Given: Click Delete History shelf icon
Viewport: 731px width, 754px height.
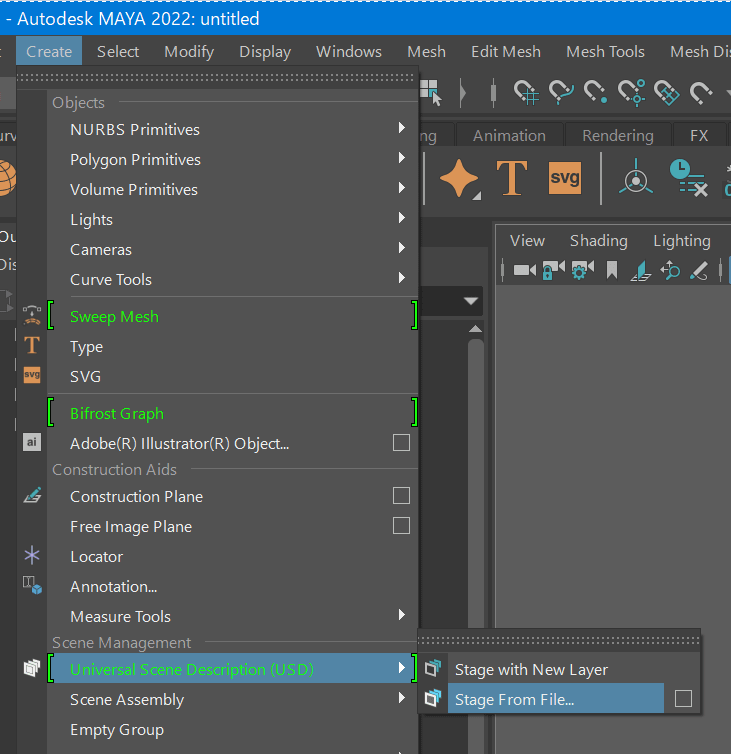Looking at the screenshot, I should tap(689, 177).
